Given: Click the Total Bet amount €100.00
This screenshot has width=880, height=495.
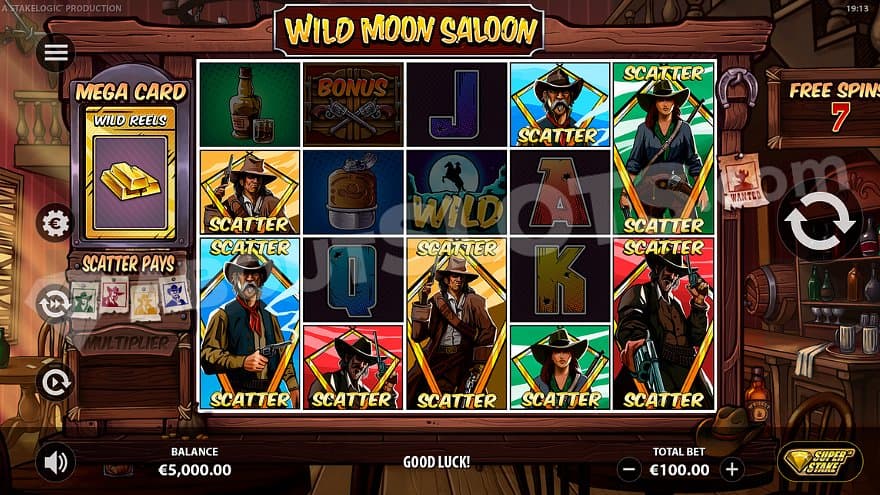Looking at the screenshot, I should (679, 470).
